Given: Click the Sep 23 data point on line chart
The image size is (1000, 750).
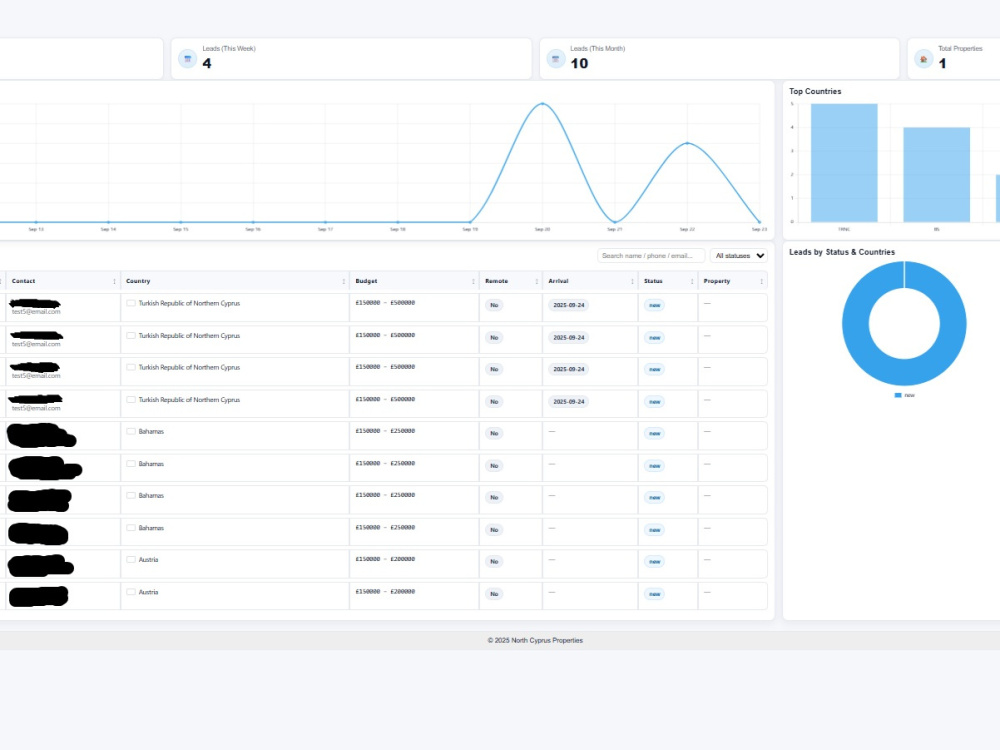Looking at the screenshot, I should (760, 222).
